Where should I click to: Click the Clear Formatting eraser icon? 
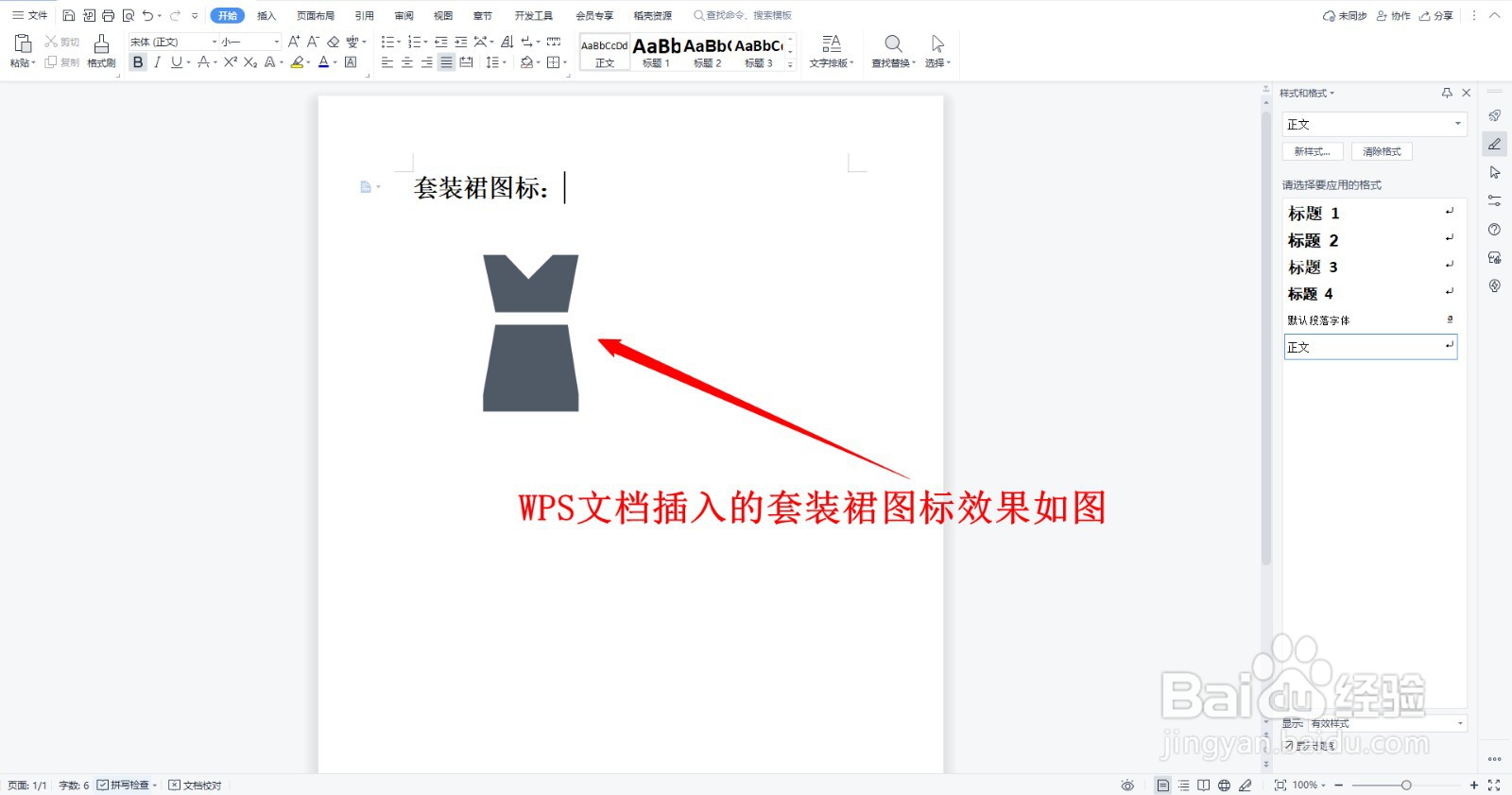333,42
